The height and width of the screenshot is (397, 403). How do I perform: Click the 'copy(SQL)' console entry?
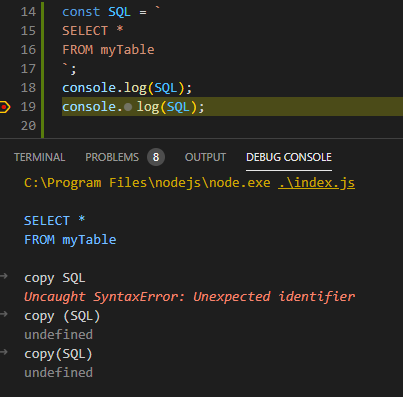(58, 354)
